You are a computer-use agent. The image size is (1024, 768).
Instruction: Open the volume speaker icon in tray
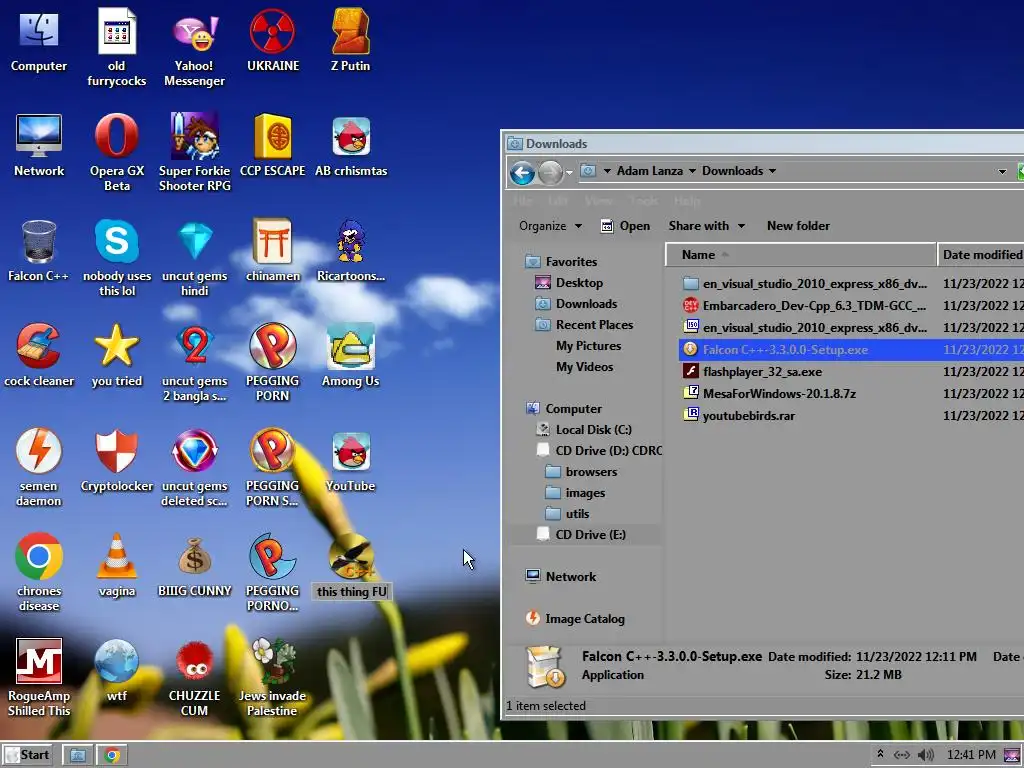925,755
